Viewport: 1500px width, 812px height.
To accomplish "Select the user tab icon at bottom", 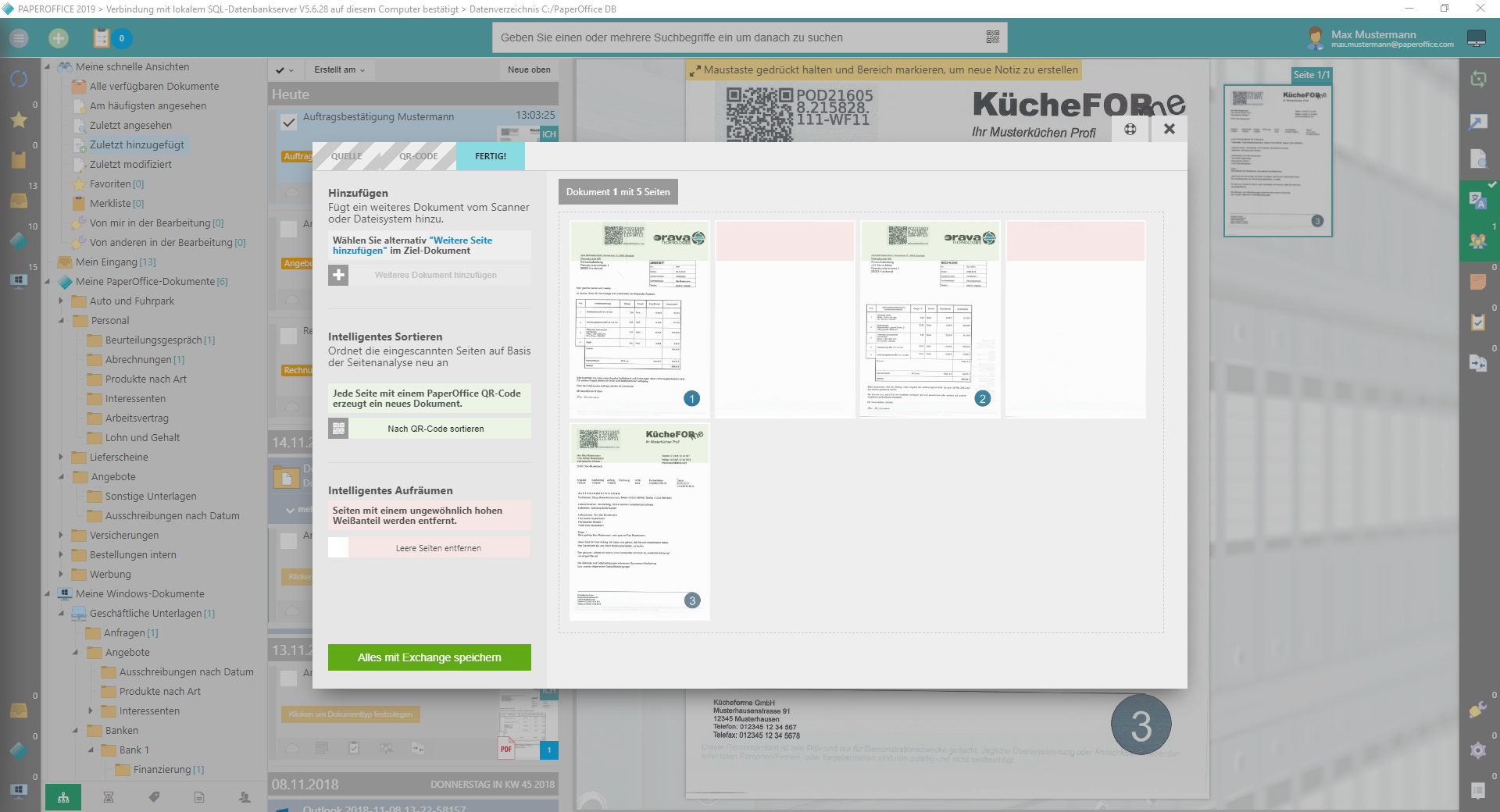I will [x=245, y=797].
